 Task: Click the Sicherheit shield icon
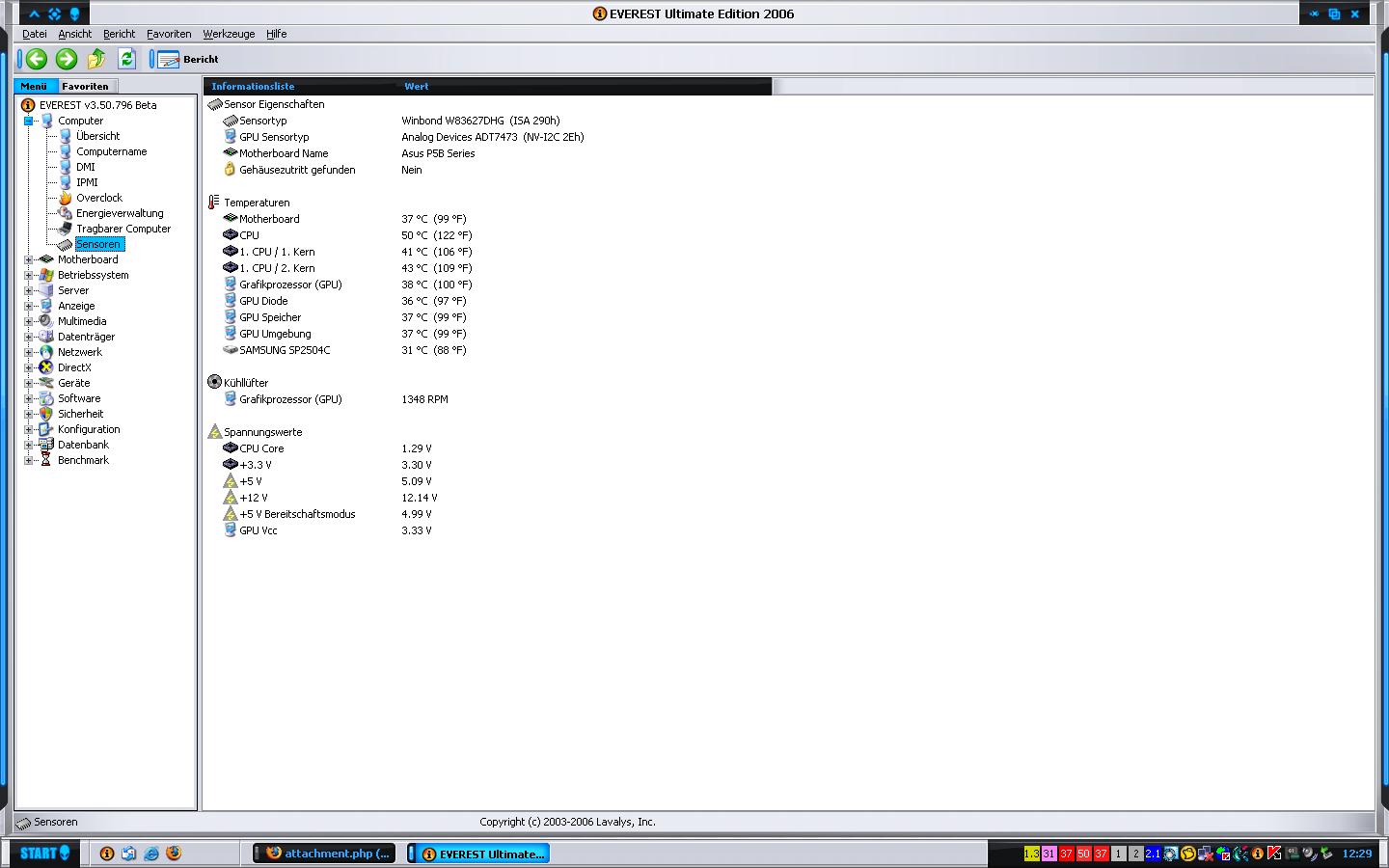[45, 414]
